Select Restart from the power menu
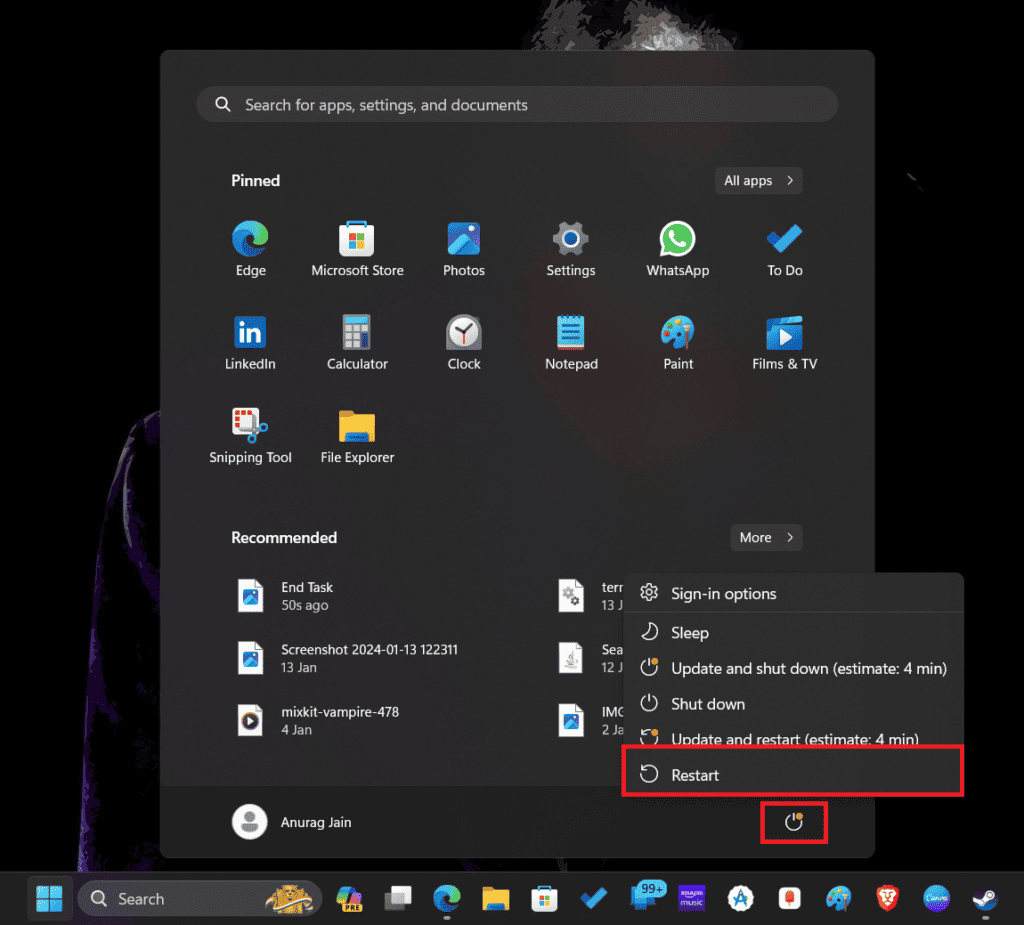 [x=695, y=774]
